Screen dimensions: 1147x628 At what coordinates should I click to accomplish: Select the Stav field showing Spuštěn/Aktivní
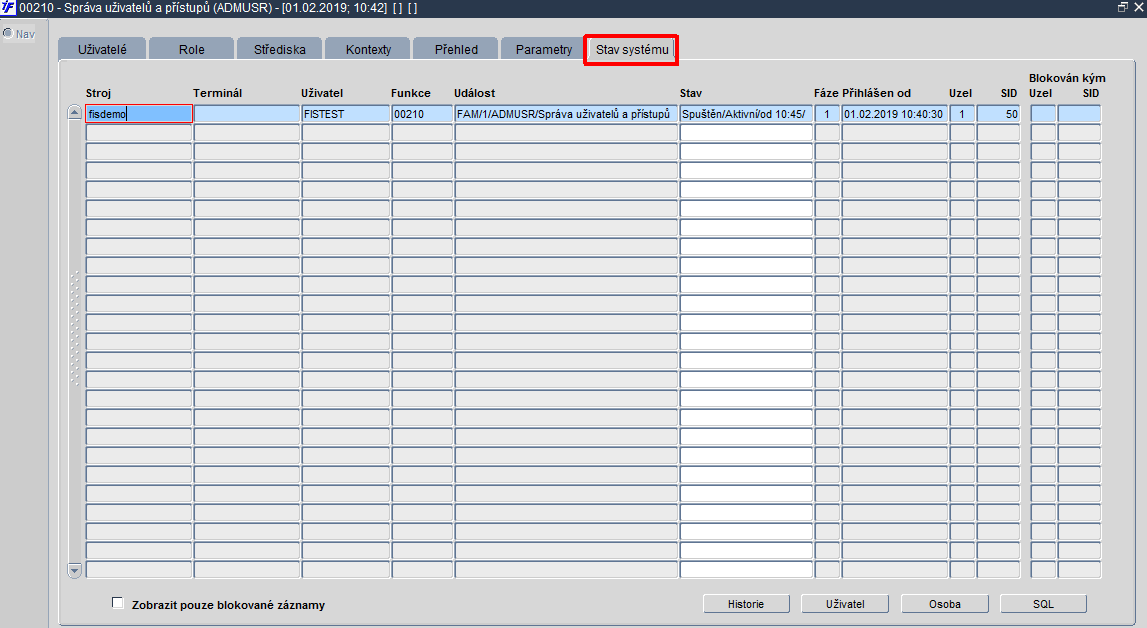coord(746,114)
